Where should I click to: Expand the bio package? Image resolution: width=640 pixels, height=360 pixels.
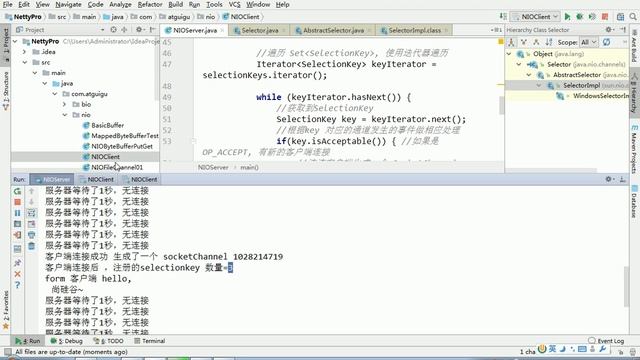coord(64,104)
